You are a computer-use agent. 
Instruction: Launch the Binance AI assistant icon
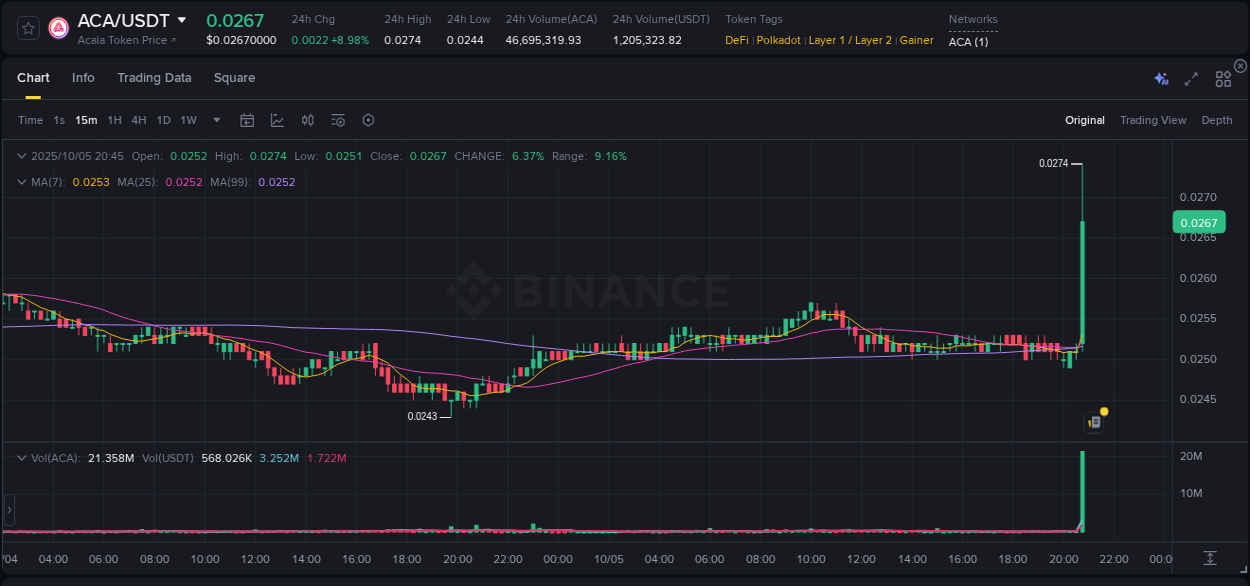[1160, 77]
